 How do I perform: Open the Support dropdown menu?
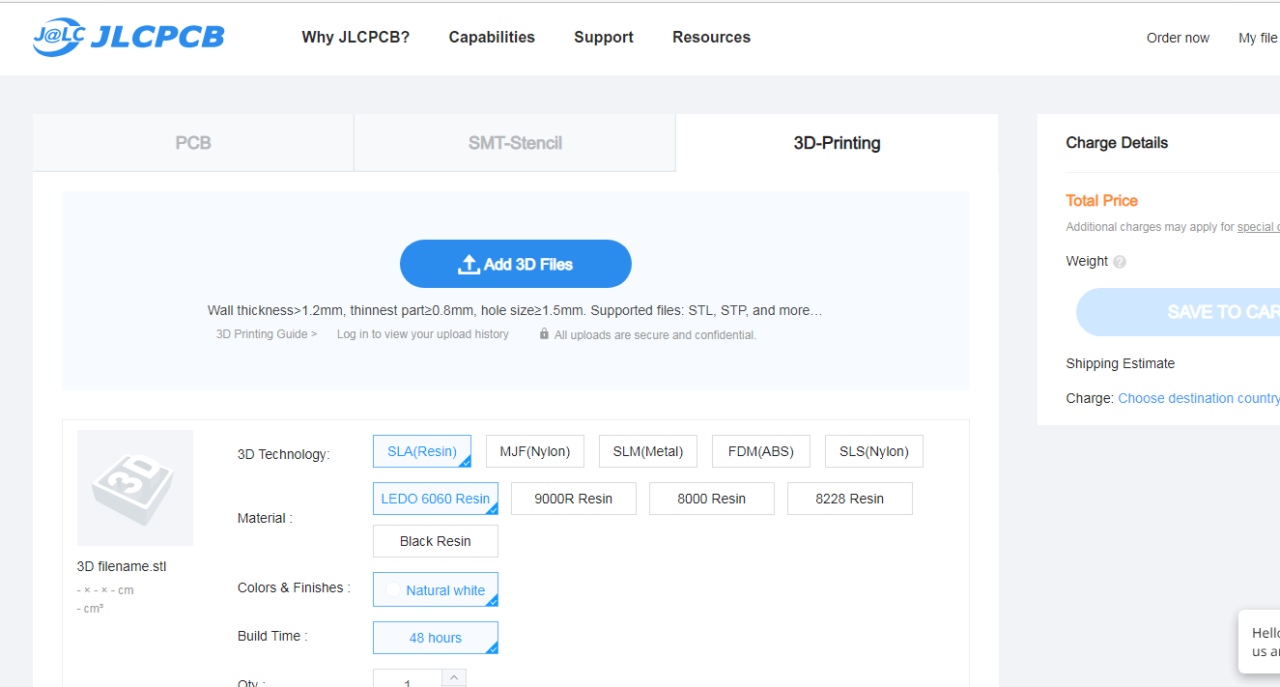coord(603,37)
